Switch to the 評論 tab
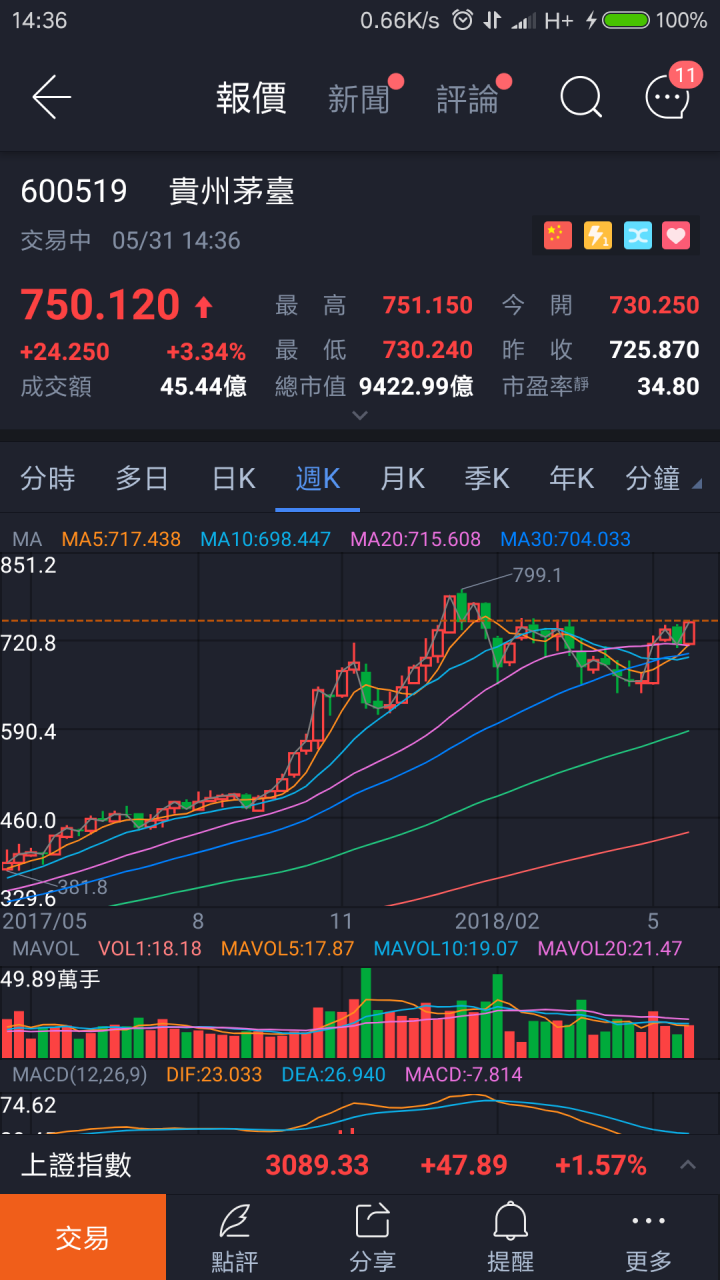The width and height of the screenshot is (720, 1280). [467, 98]
